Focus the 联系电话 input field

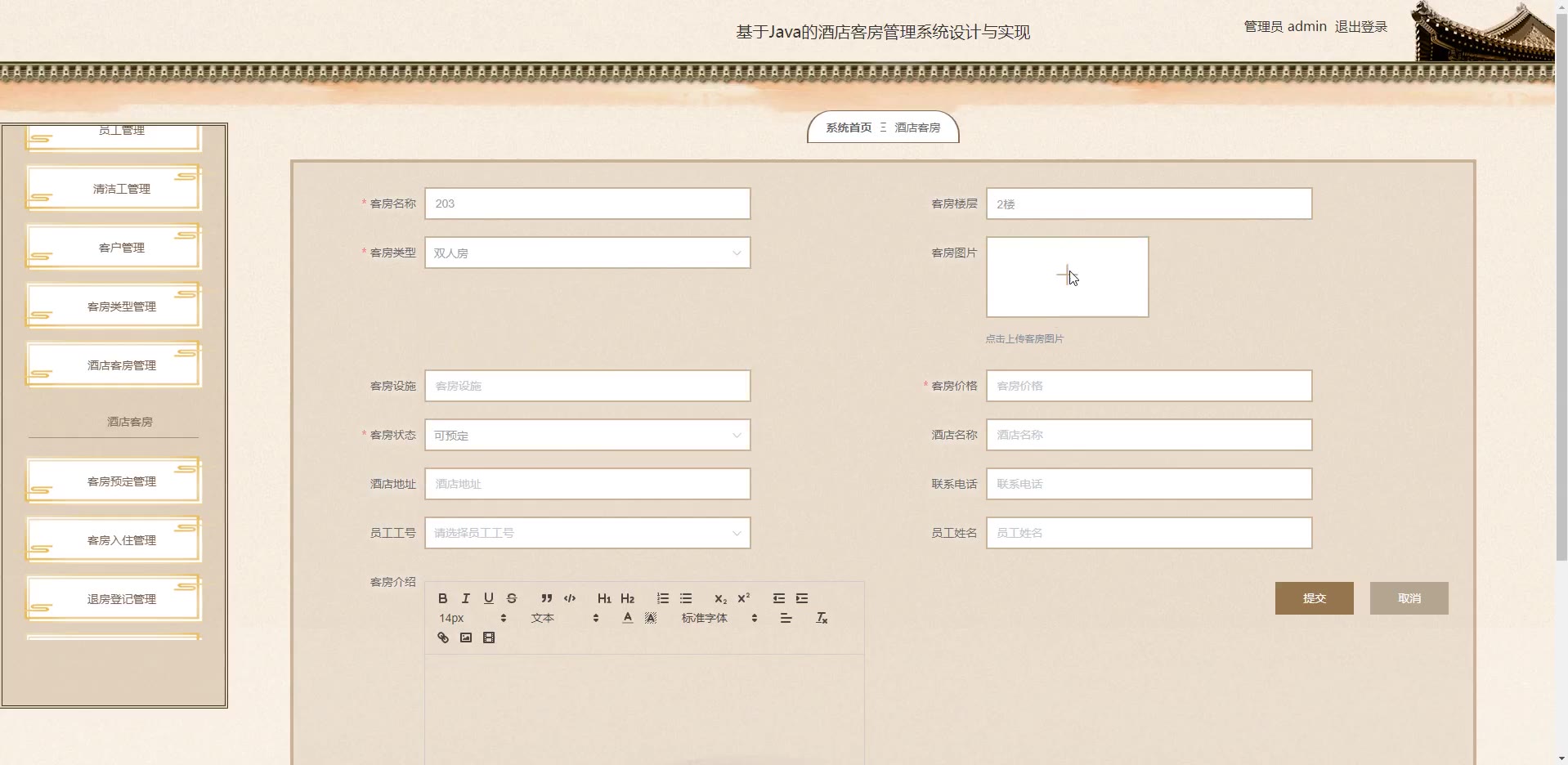[1149, 484]
